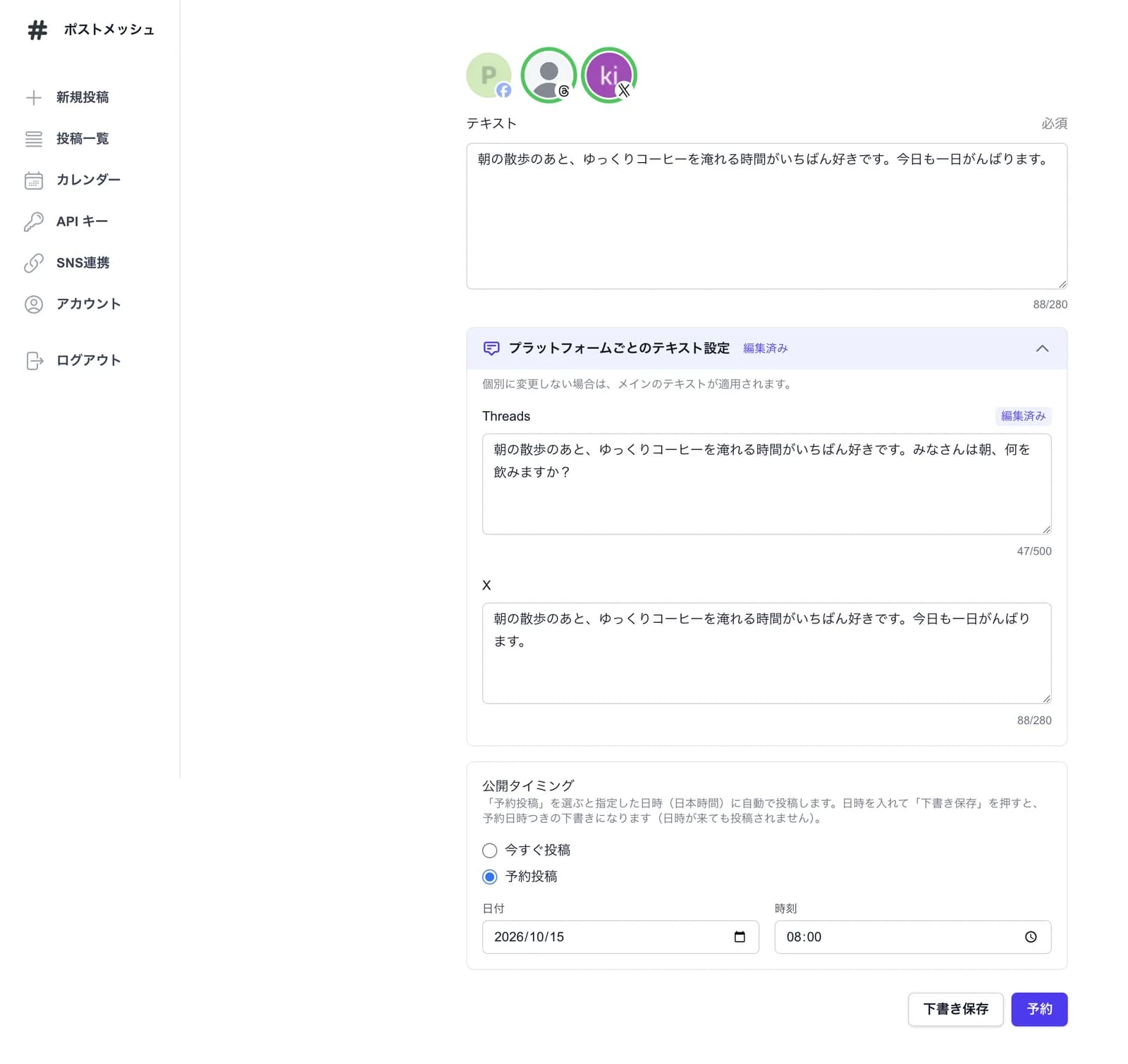The width and height of the screenshot is (1128, 1064).
Task: Toggle the Facebook account avatar P
Action: (x=489, y=75)
